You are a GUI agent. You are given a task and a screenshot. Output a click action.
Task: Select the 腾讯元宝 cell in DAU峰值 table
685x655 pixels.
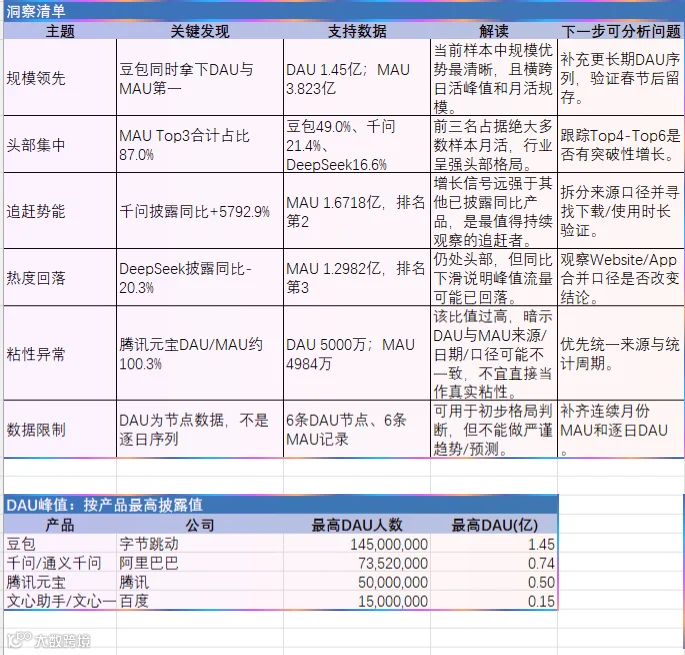(60, 582)
